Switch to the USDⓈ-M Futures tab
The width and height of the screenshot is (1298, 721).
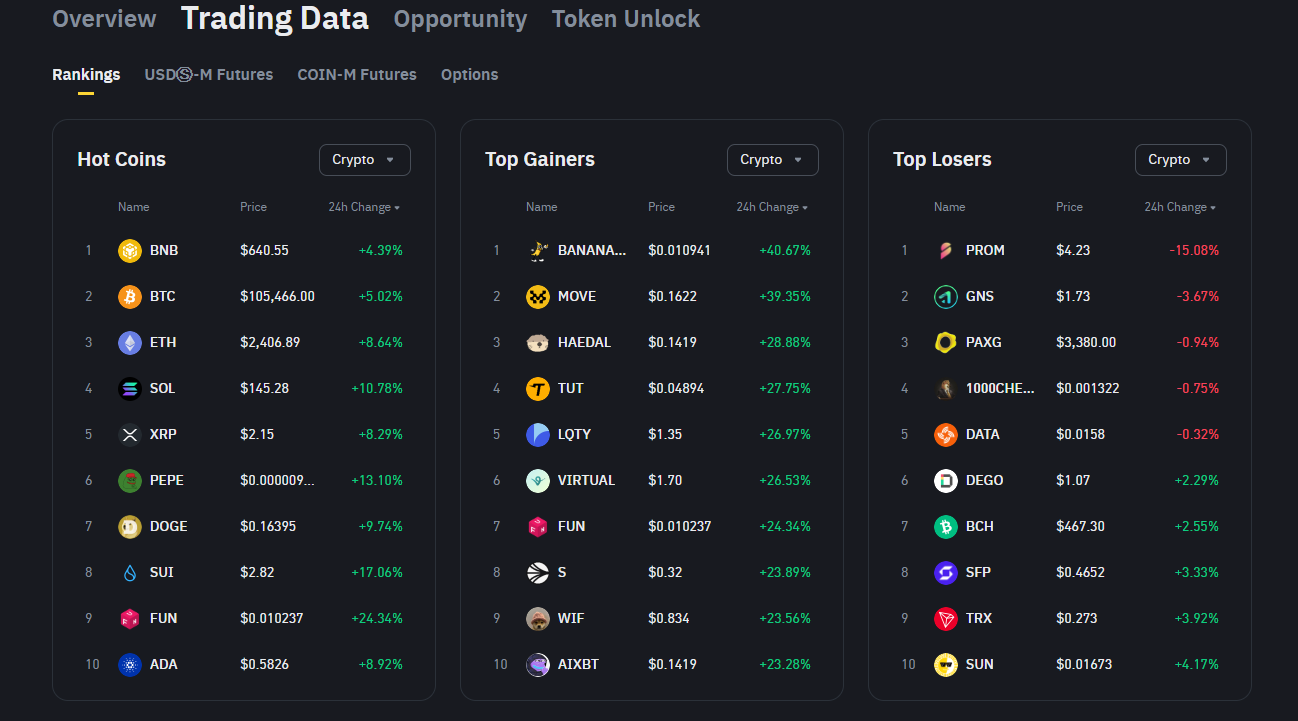coord(209,75)
